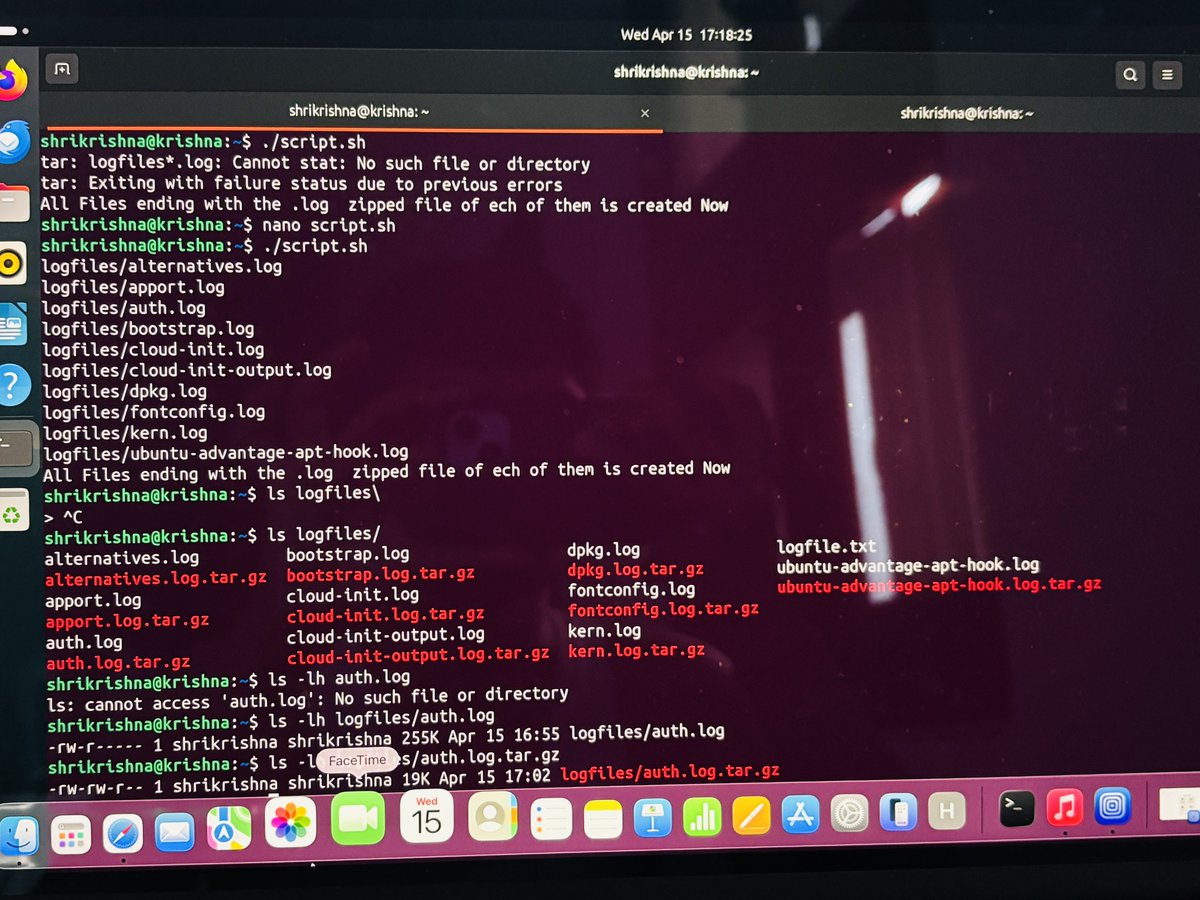The image size is (1200, 900).
Task: Click the output line 'logfiles/alternatives.log'
Action: click(161, 267)
